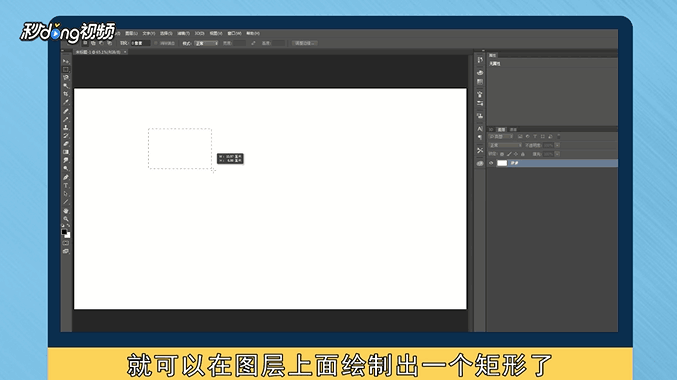Select the Clone Stamp tool
The height and width of the screenshot is (380, 677).
click(66, 128)
